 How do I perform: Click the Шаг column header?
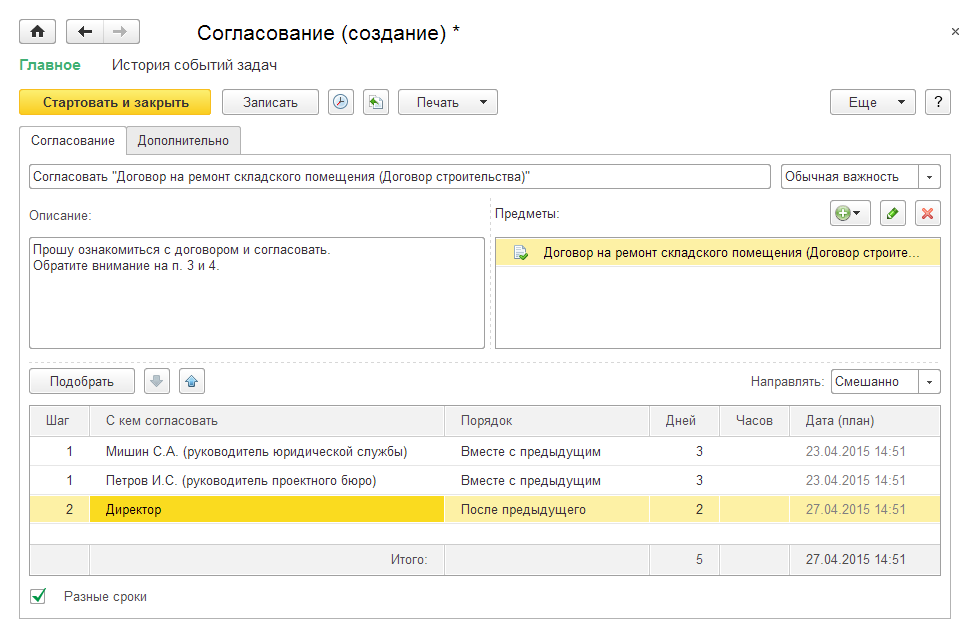[x=59, y=421]
